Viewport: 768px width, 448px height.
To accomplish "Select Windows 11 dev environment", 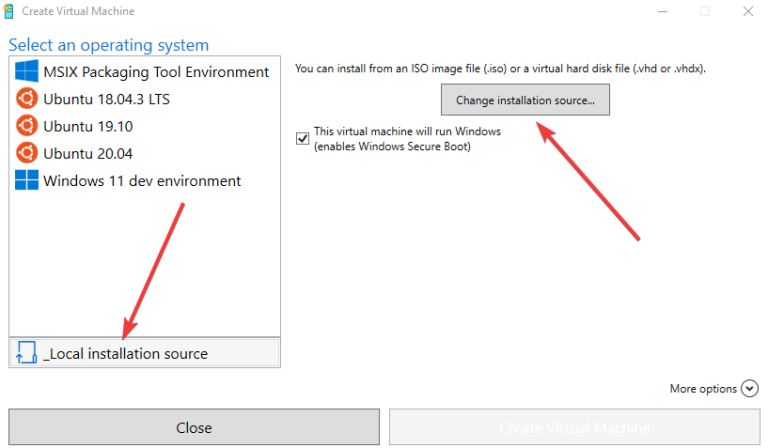I will tap(144, 181).
